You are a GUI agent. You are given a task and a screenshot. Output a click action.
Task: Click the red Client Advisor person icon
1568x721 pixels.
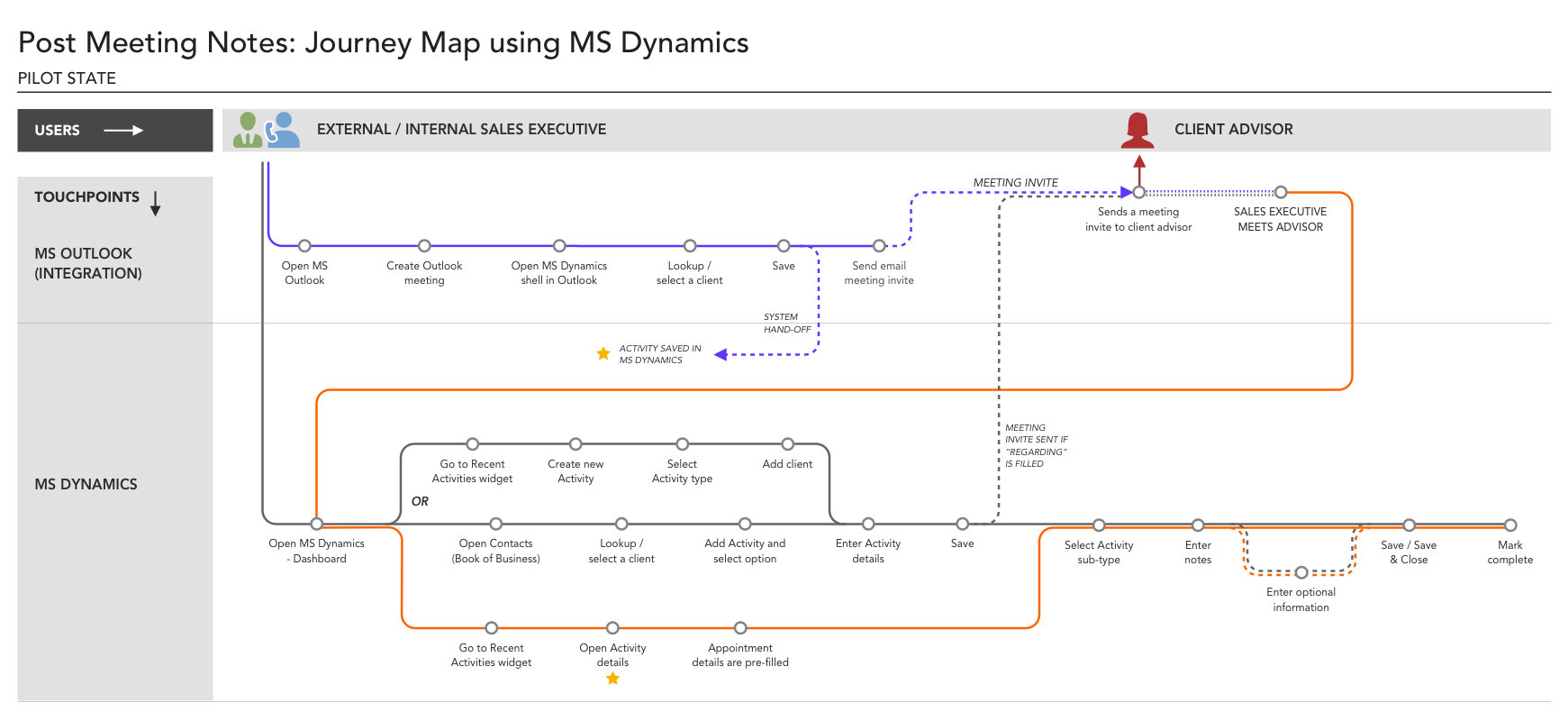point(1137,131)
